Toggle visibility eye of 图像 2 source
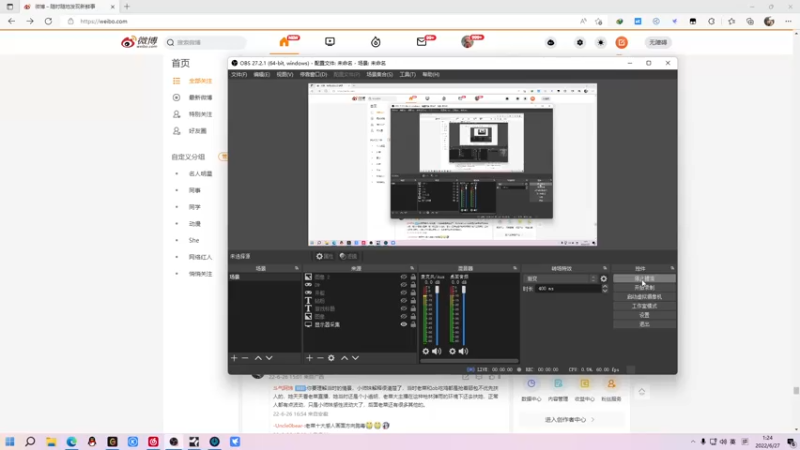This screenshot has height=450, width=800. coord(404,277)
